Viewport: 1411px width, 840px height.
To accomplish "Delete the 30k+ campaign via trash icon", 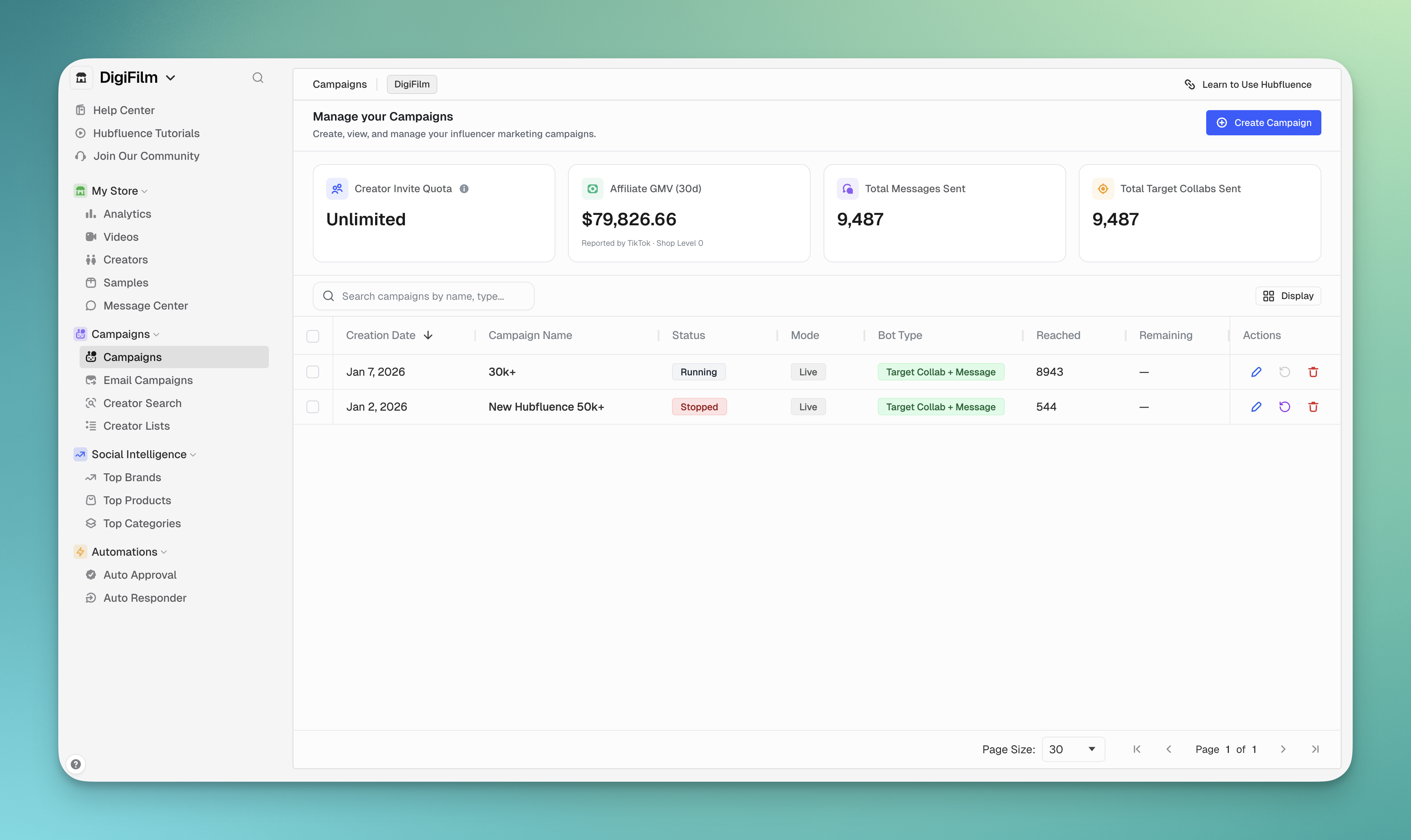I will point(1314,372).
